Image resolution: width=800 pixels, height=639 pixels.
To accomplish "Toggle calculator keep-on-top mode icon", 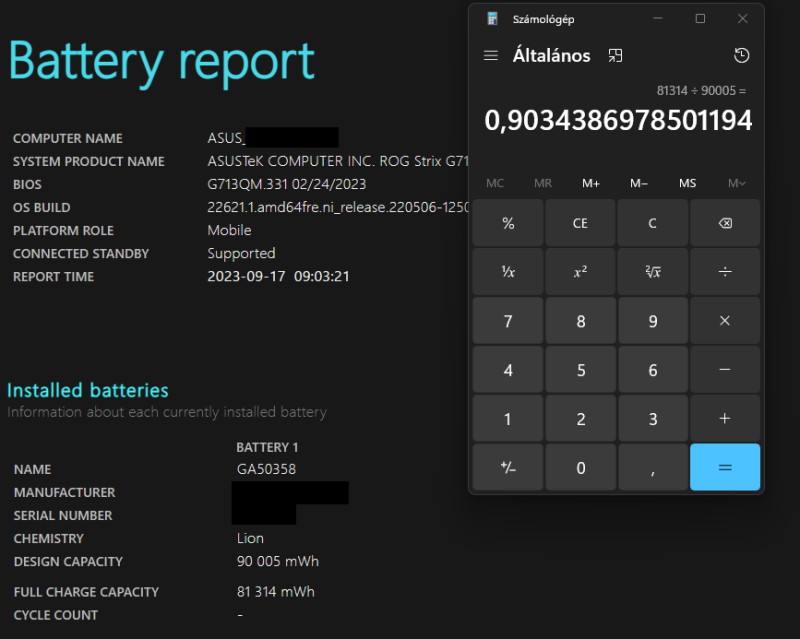I will coord(615,56).
